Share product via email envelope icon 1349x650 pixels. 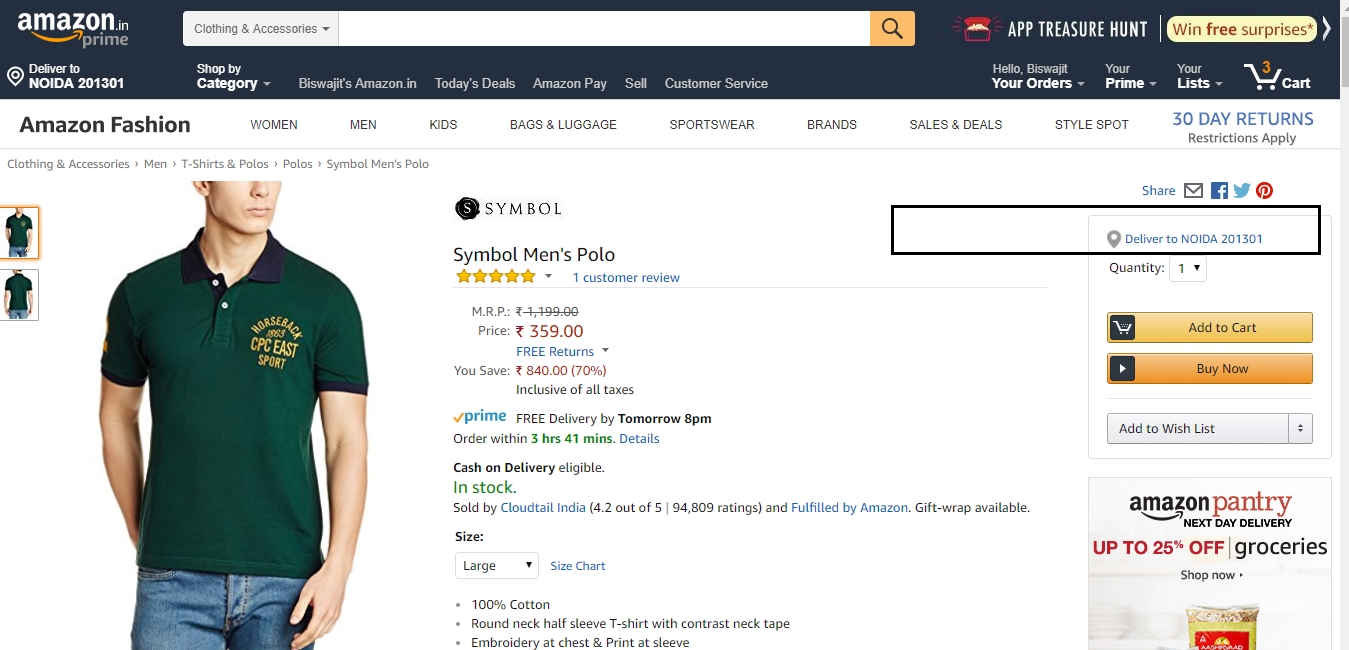click(1193, 190)
